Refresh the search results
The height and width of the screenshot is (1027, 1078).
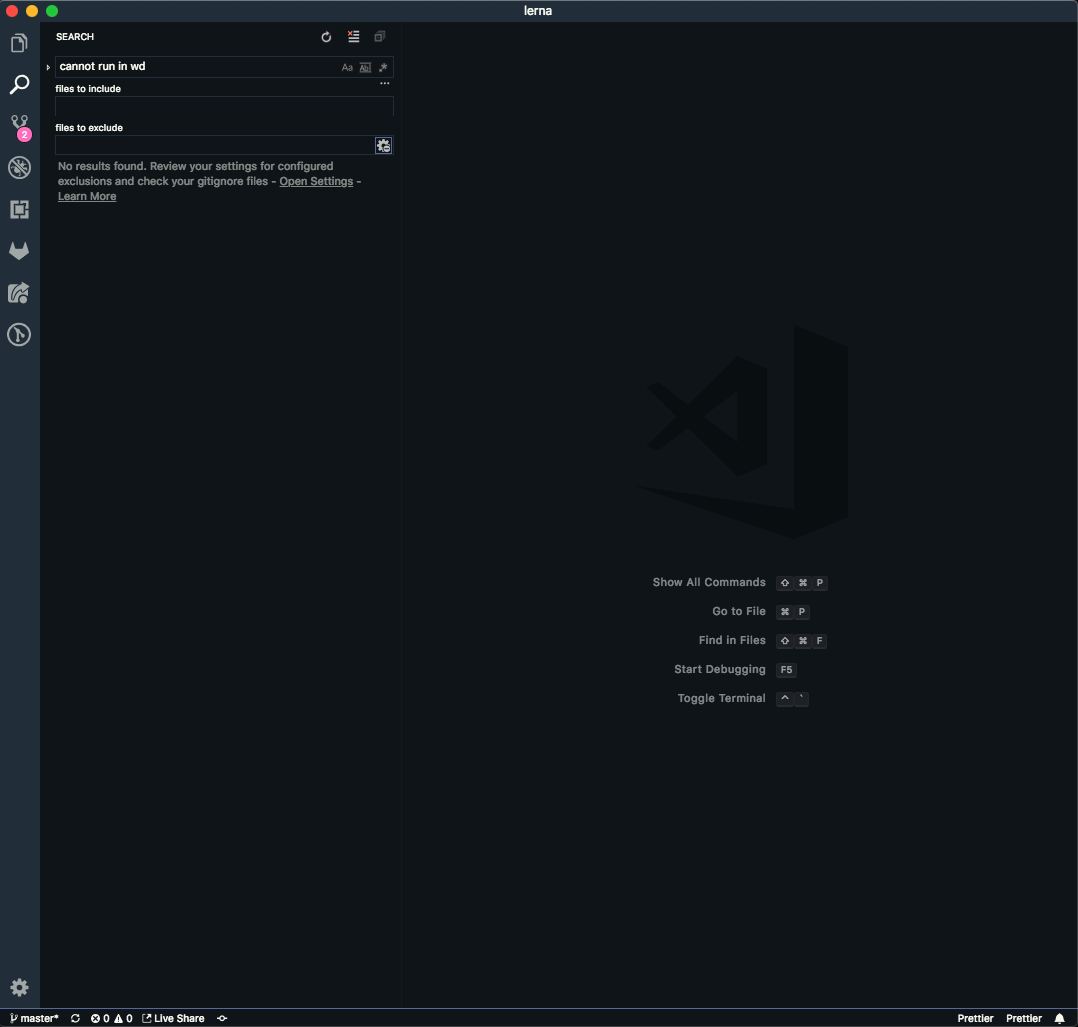327,37
